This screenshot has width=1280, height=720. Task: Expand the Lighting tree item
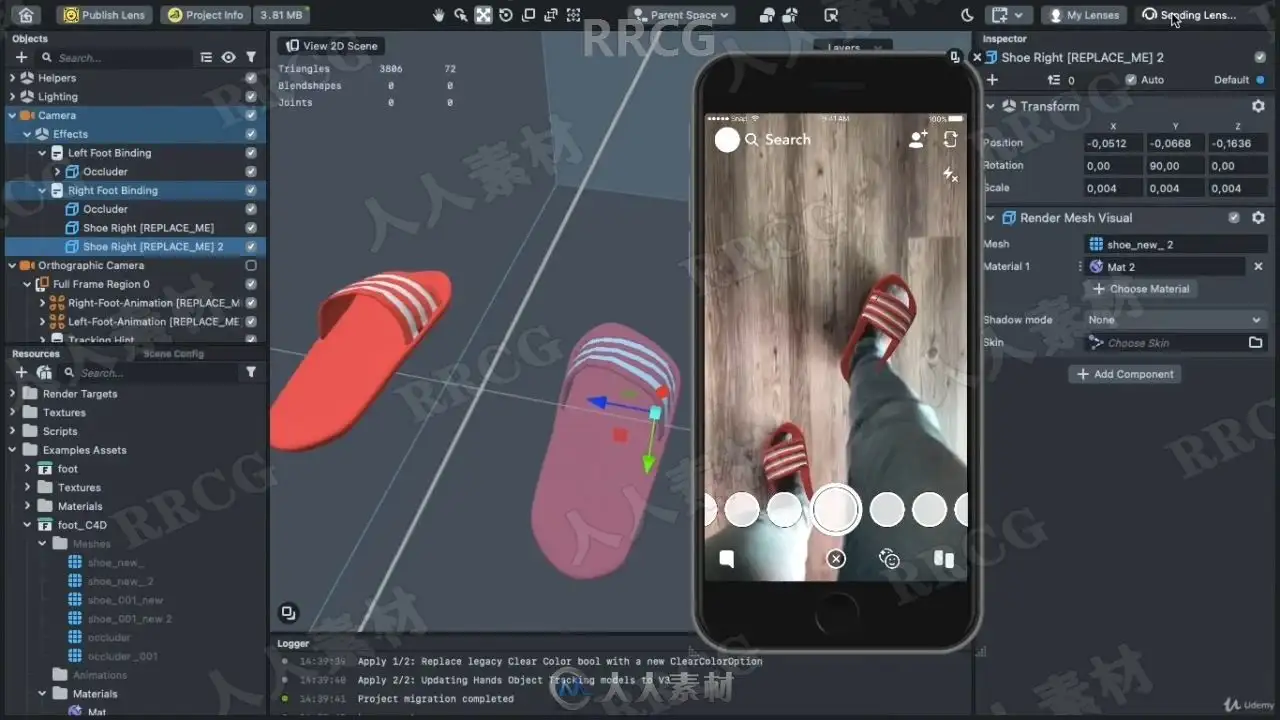coord(12,97)
